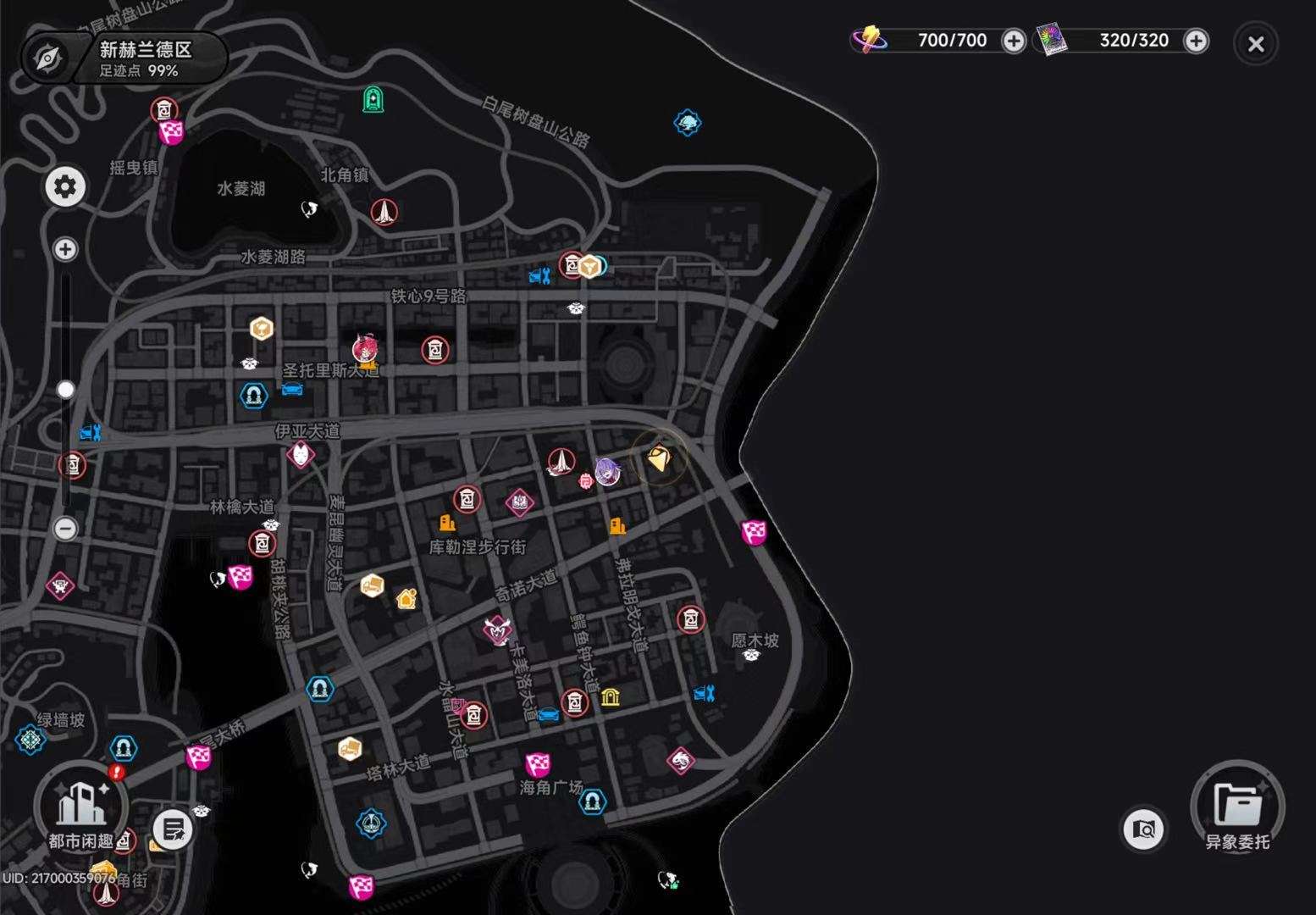The width and height of the screenshot is (1316, 915).
Task: Click the 圣托里斯大道 street label
Action: pos(331,370)
